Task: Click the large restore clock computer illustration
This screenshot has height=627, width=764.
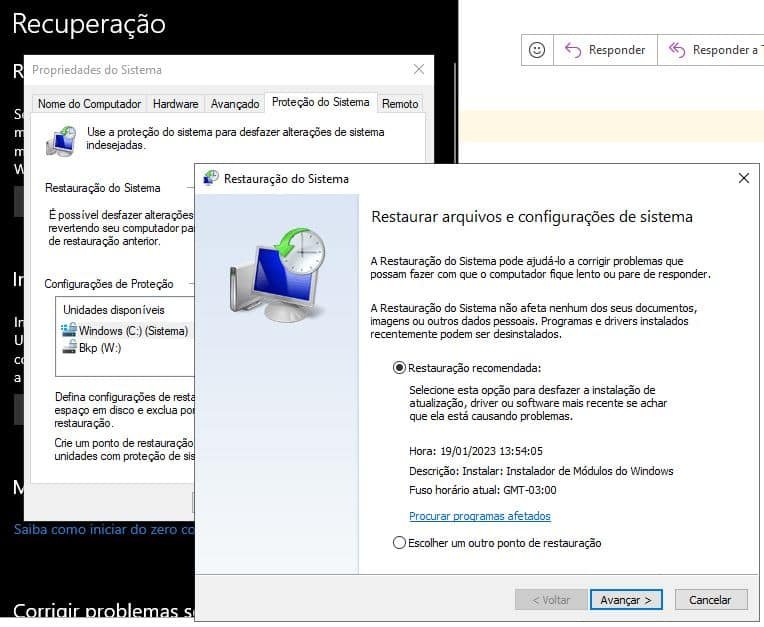Action: 278,274
